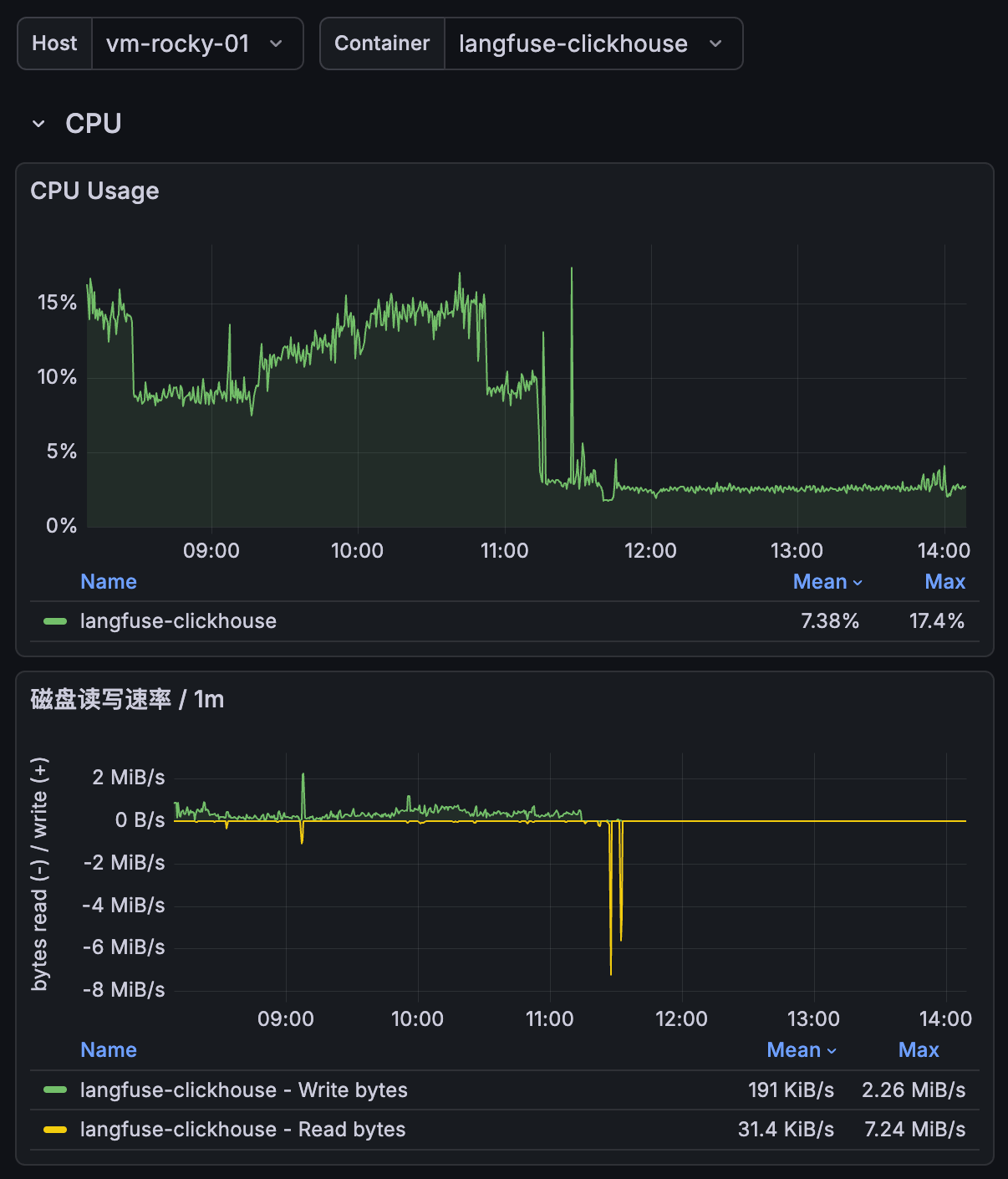Click the chevron arrow in the Container selector
The width and height of the screenshot is (1008, 1179).
coord(715,43)
